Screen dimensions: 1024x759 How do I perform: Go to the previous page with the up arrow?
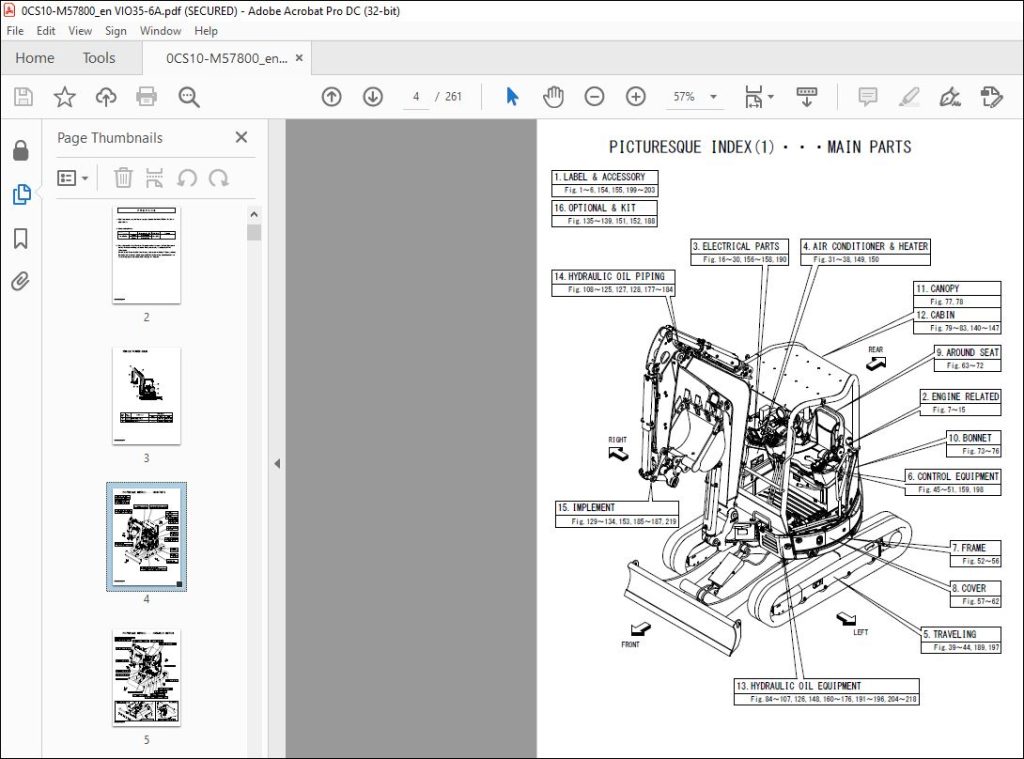[x=332, y=97]
